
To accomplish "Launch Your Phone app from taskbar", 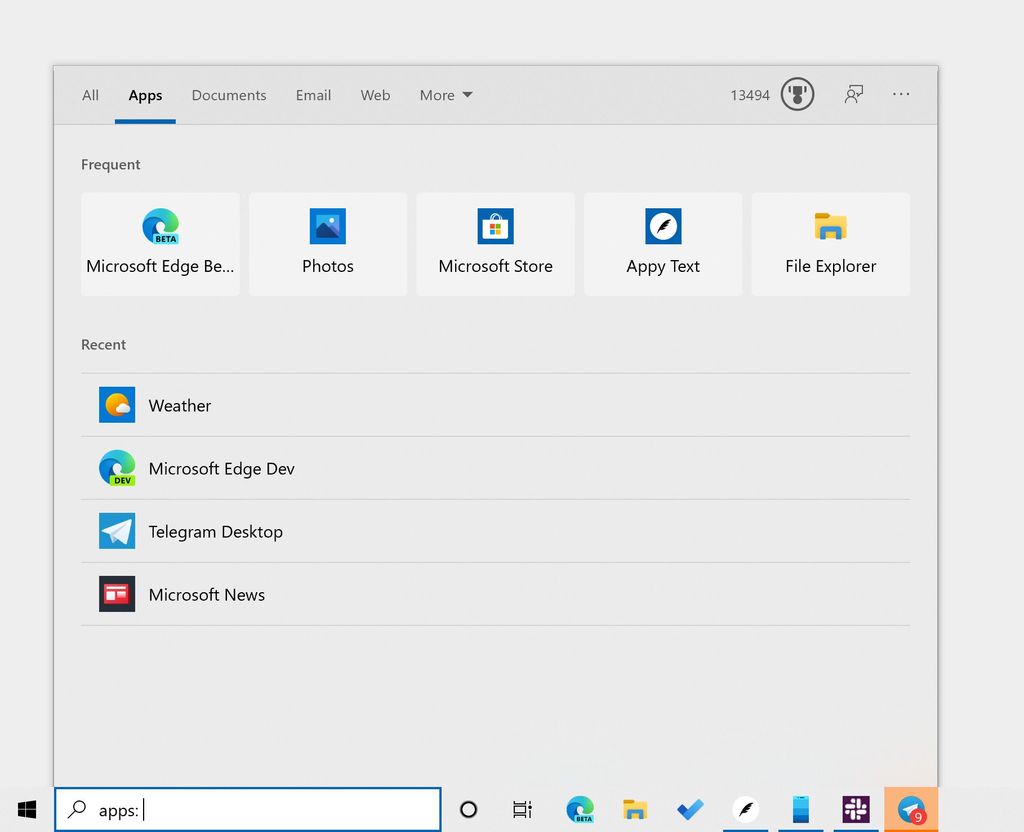I will pyautogui.click(x=800, y=810).
